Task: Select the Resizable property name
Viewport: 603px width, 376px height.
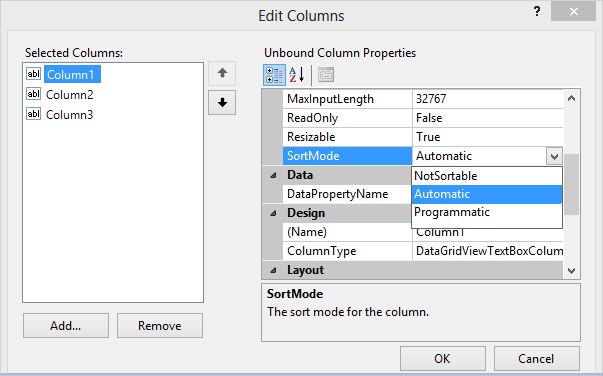Action: 347,137
